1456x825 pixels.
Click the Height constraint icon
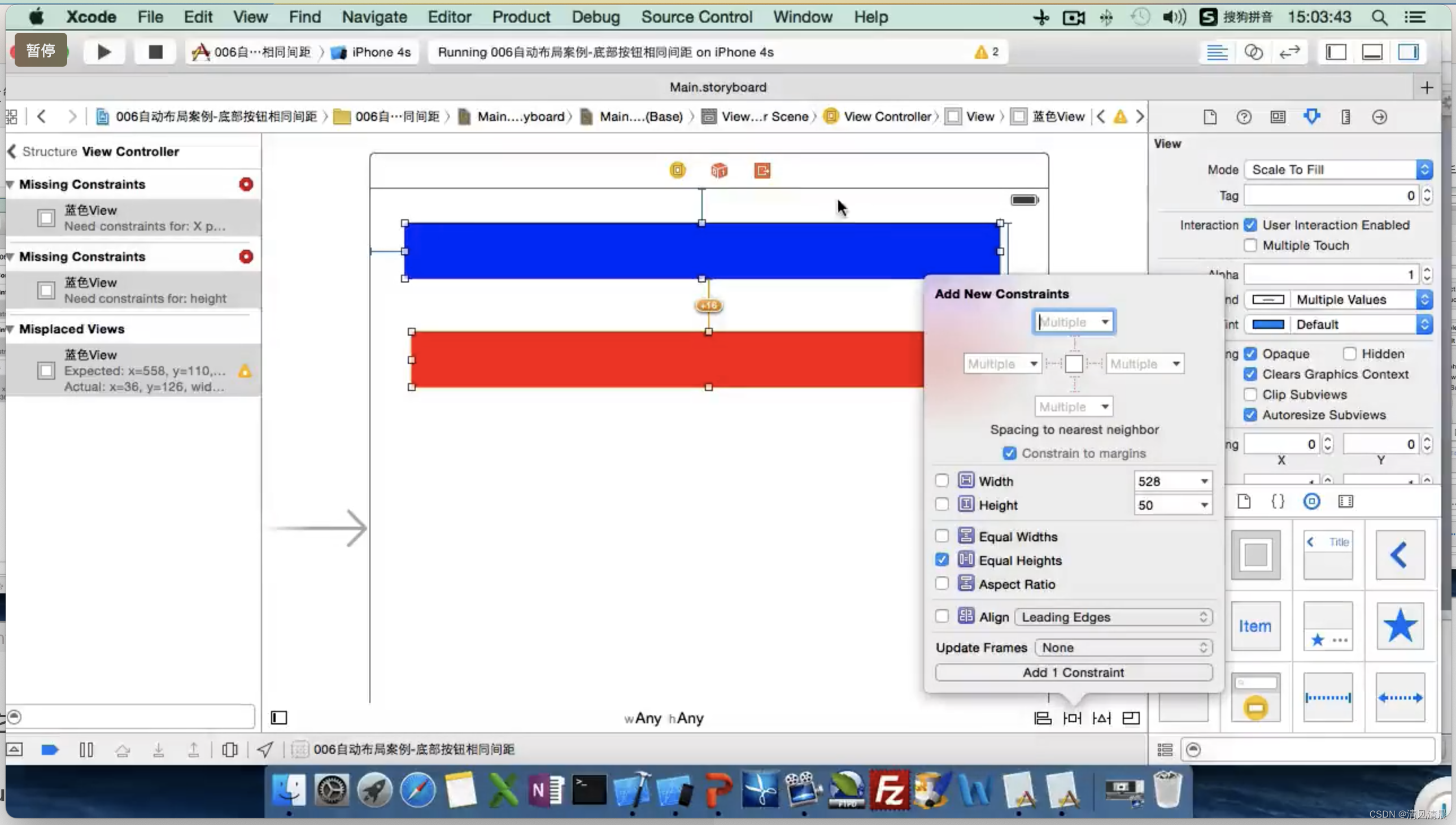pos(965,504)
